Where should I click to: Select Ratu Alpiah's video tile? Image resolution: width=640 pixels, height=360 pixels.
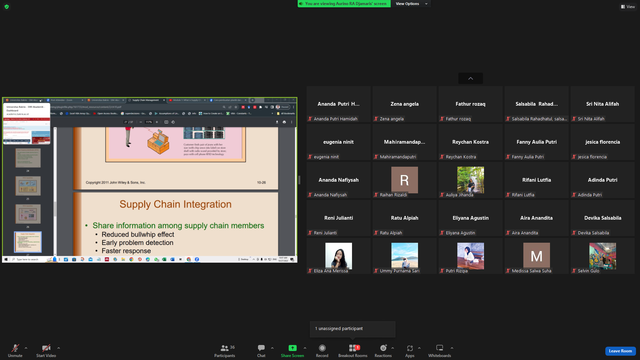404,218
